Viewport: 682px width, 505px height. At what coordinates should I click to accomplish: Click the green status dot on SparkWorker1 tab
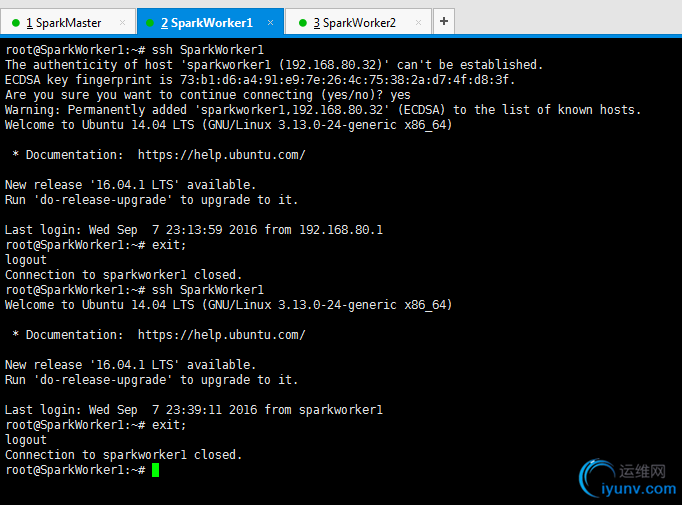coord(150,23)
